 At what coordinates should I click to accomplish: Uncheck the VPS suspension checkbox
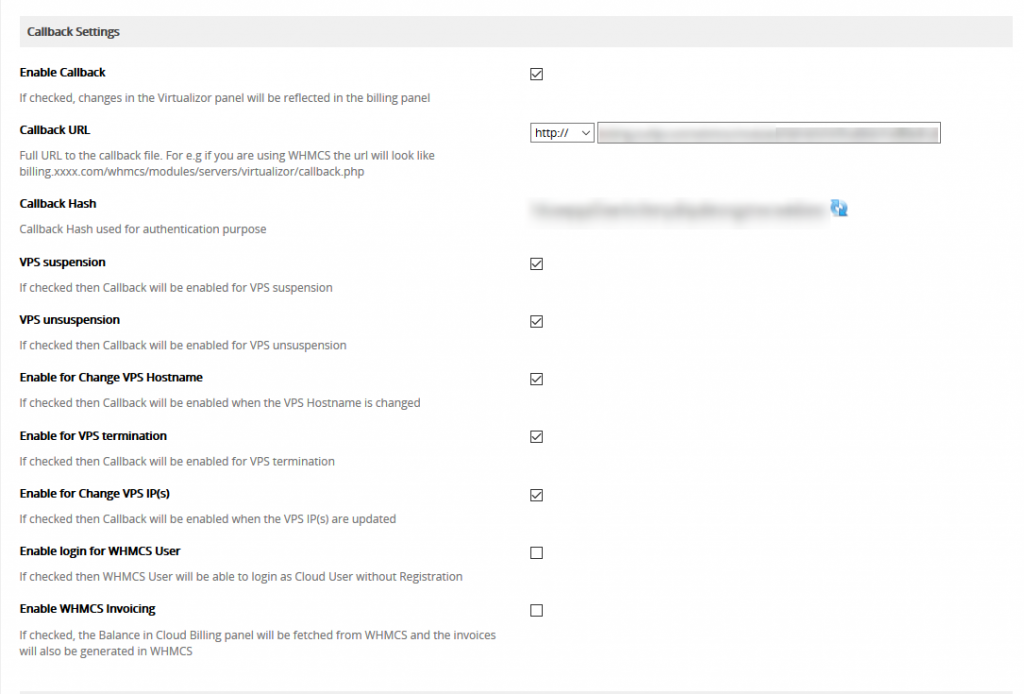click(x=536, y=263)
